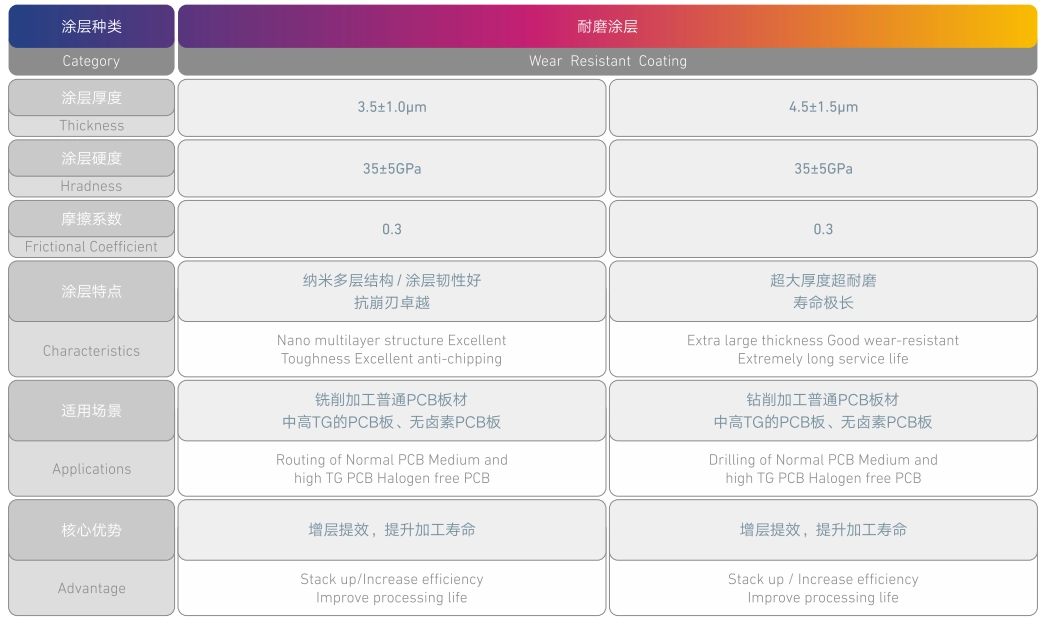Select the 4.5±1.5μm thickness value
The width and height of the screenshot is (1046, 630).
pyautogui.click(x=822, y=107)
